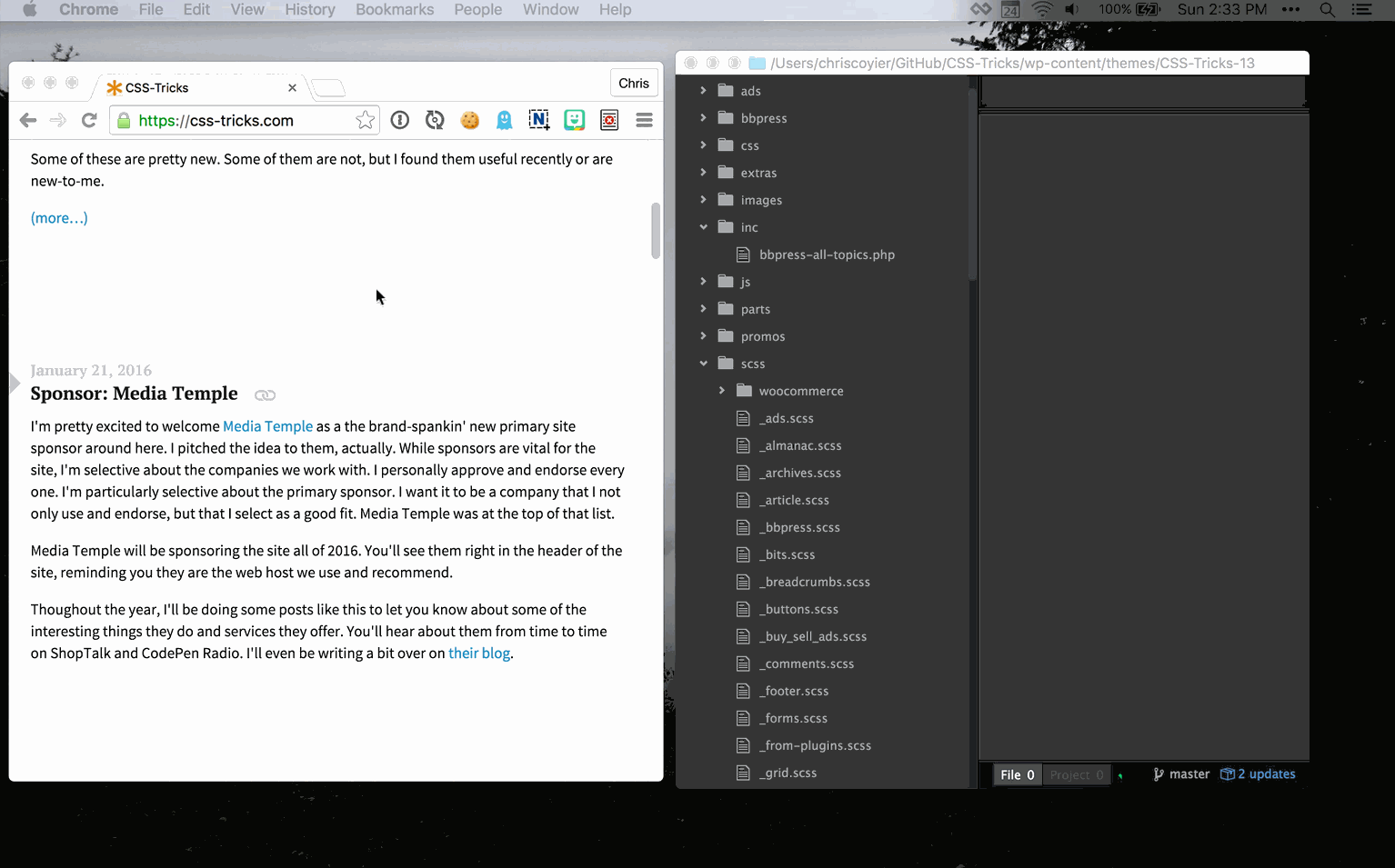Open the Ghostery ghost extension

point(505,120)
